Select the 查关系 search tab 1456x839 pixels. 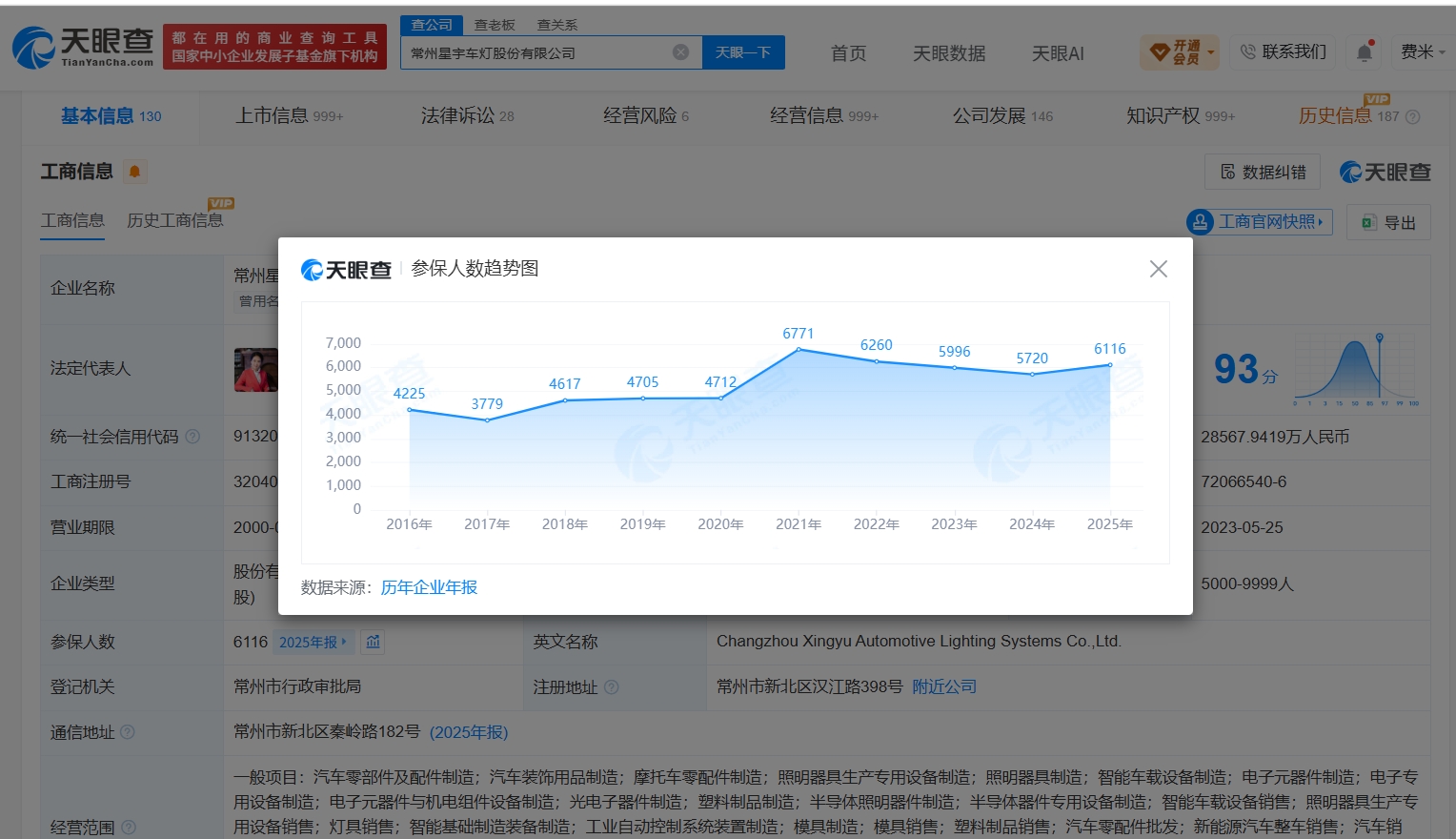click(557, 25)
